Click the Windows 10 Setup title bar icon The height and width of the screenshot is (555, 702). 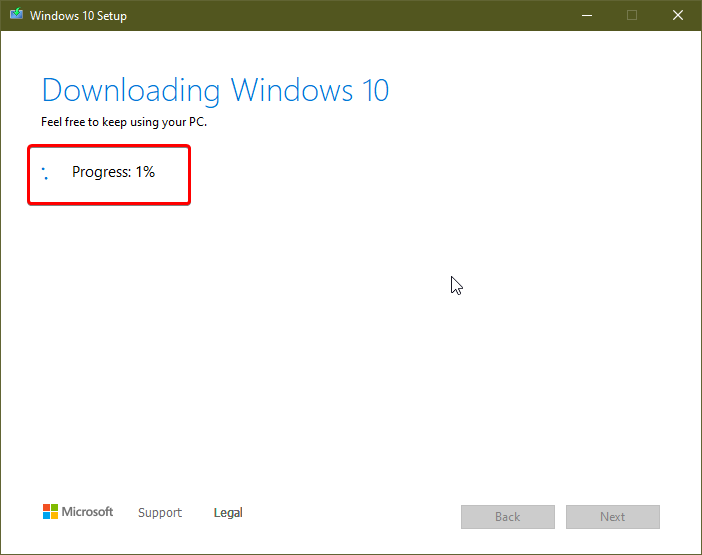coord(16,14)
